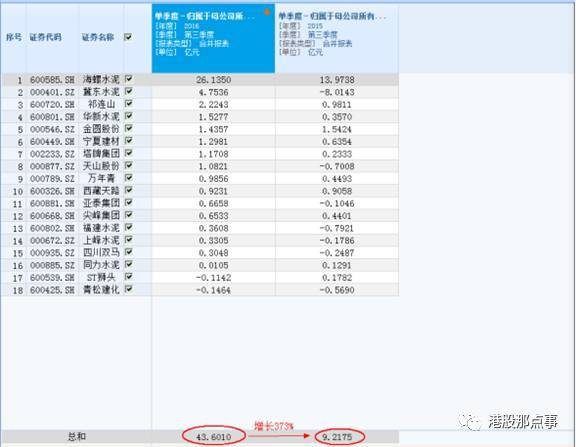Select row number 11
The width and height of the screenshot is (576, 447).
(x=18, y=204)
